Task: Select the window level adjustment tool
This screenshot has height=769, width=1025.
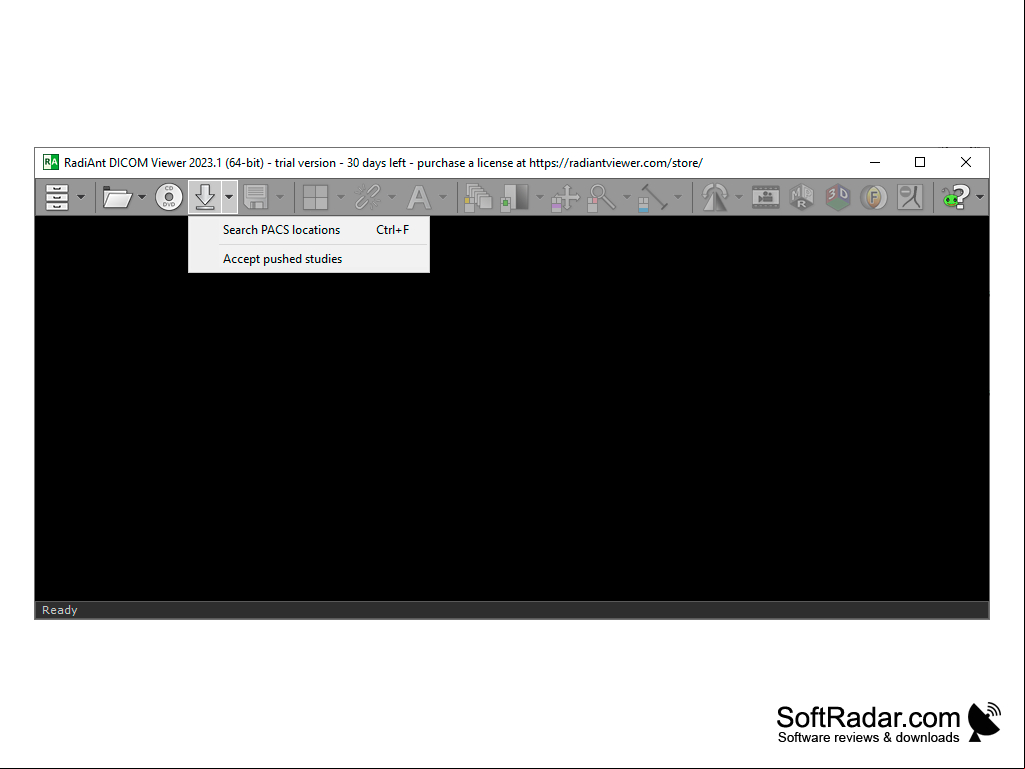Action: click(515, 197)
